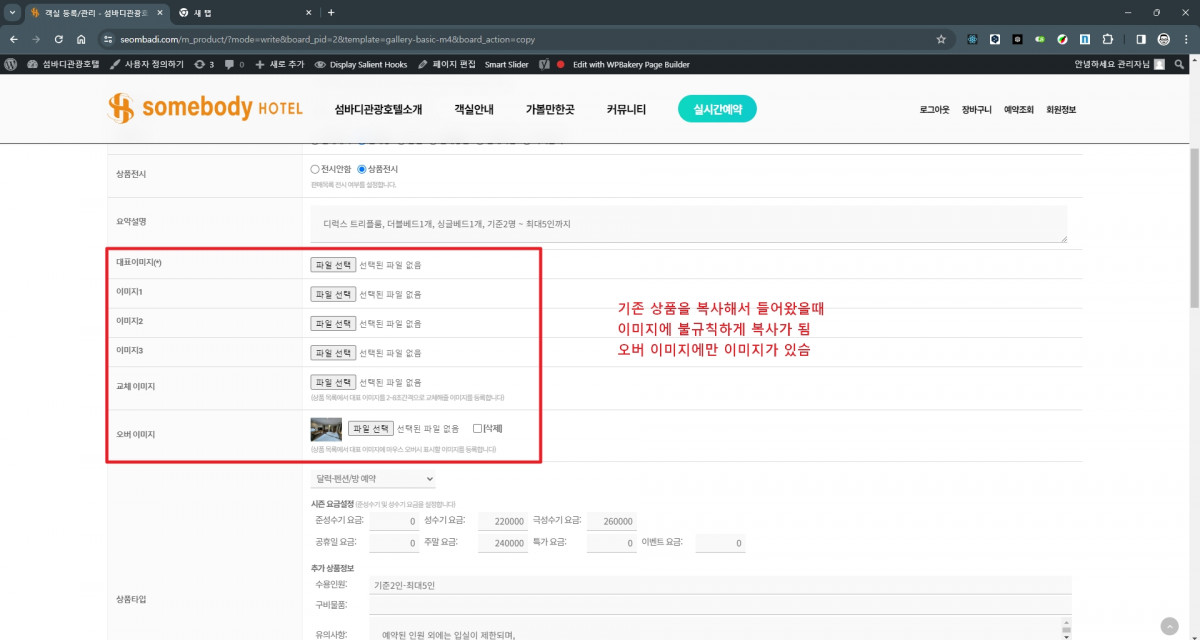The height and width of the screenshot is (640, 1200).
Task: Click 페이지 편집 in admin bar
Action: tap(446, 64)
